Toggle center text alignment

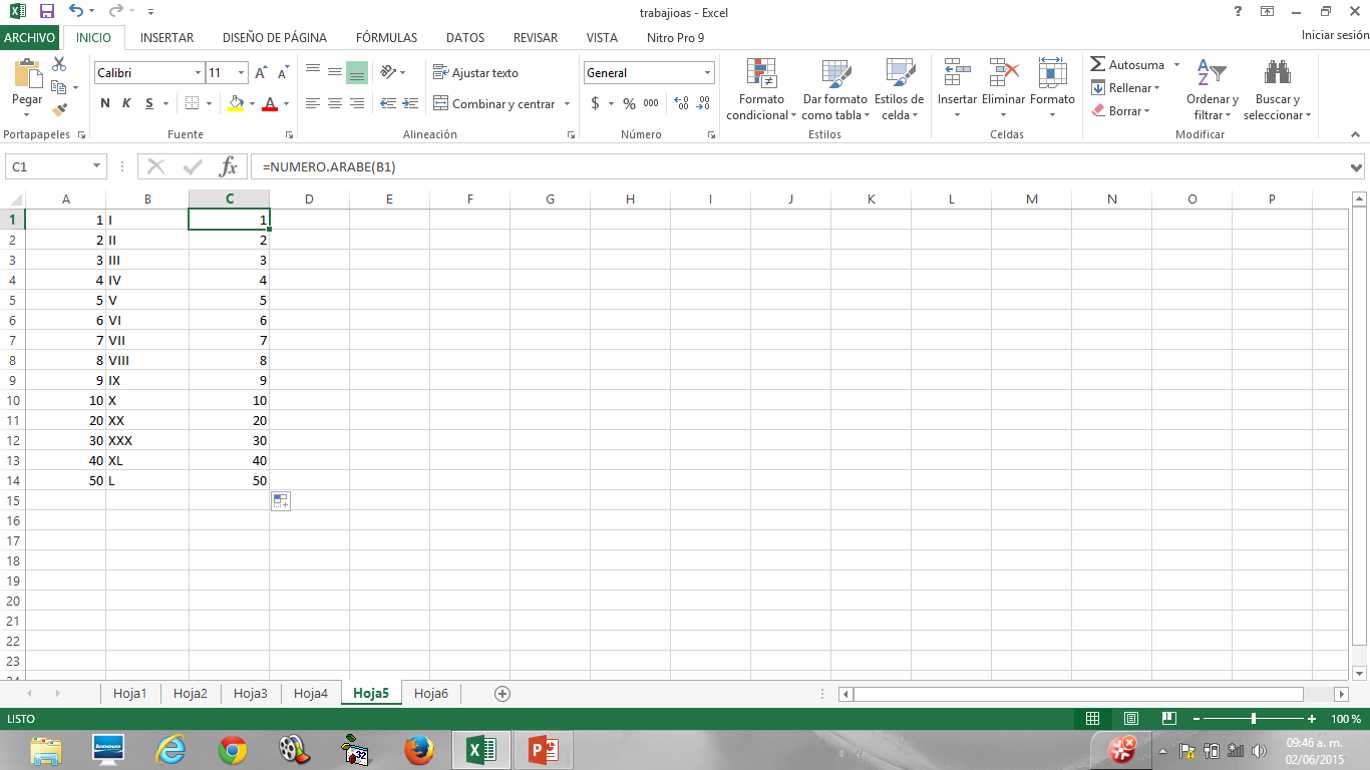333,103
